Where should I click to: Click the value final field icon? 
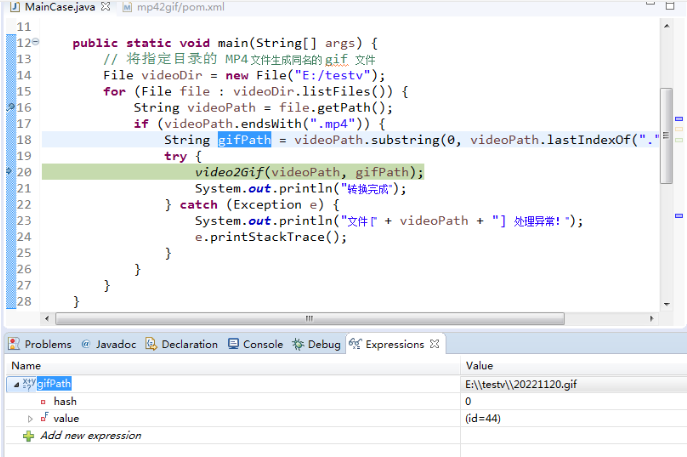click(x=44, y=417)
